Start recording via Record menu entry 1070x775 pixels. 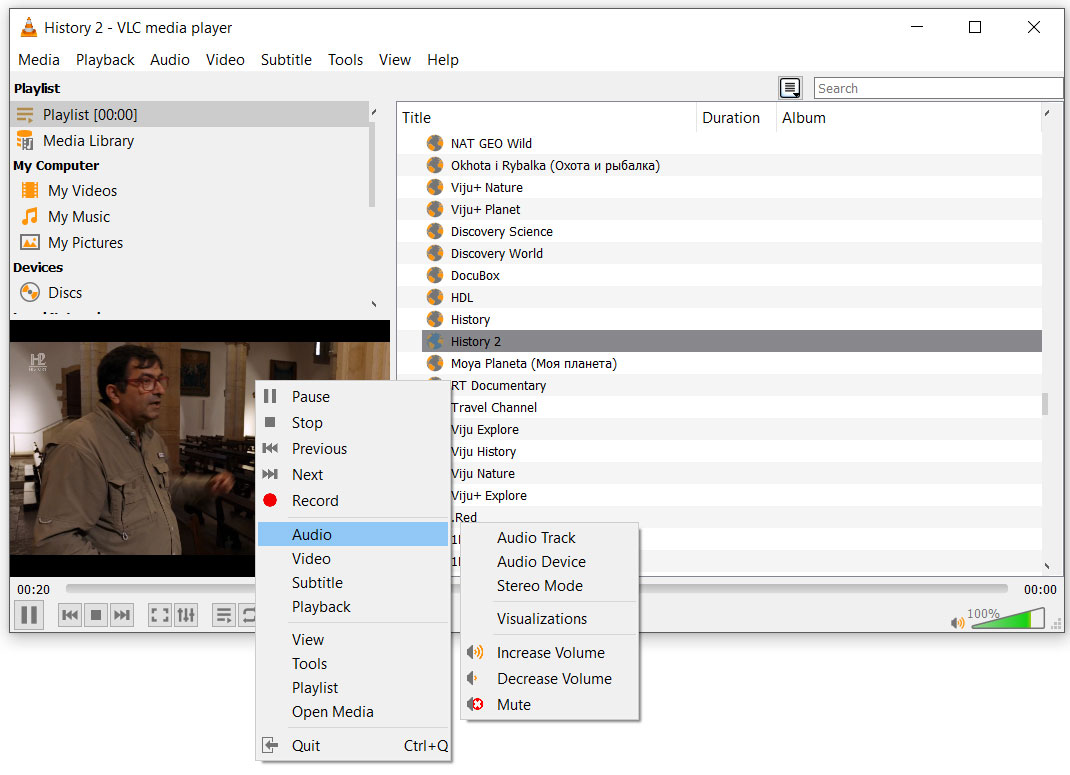coord(353,500)
